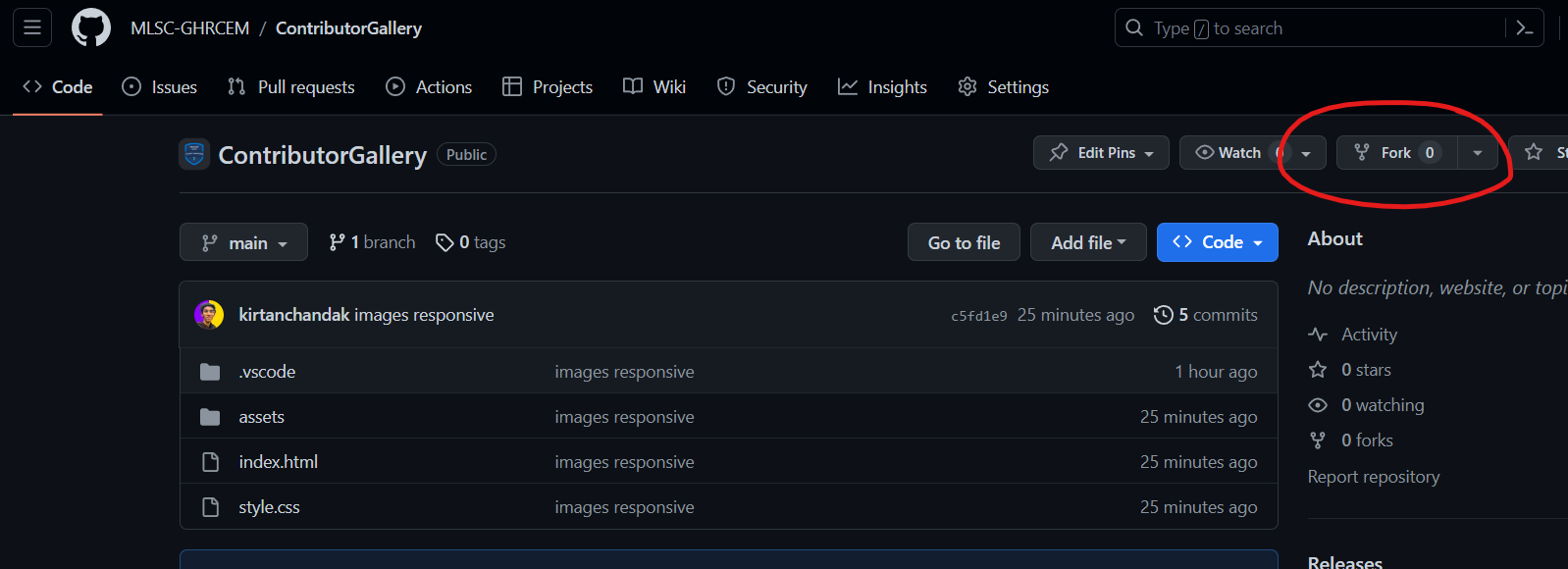1568x569 pixels.
Task: Toggle Watch on this repository
Action: point(1230,153)
